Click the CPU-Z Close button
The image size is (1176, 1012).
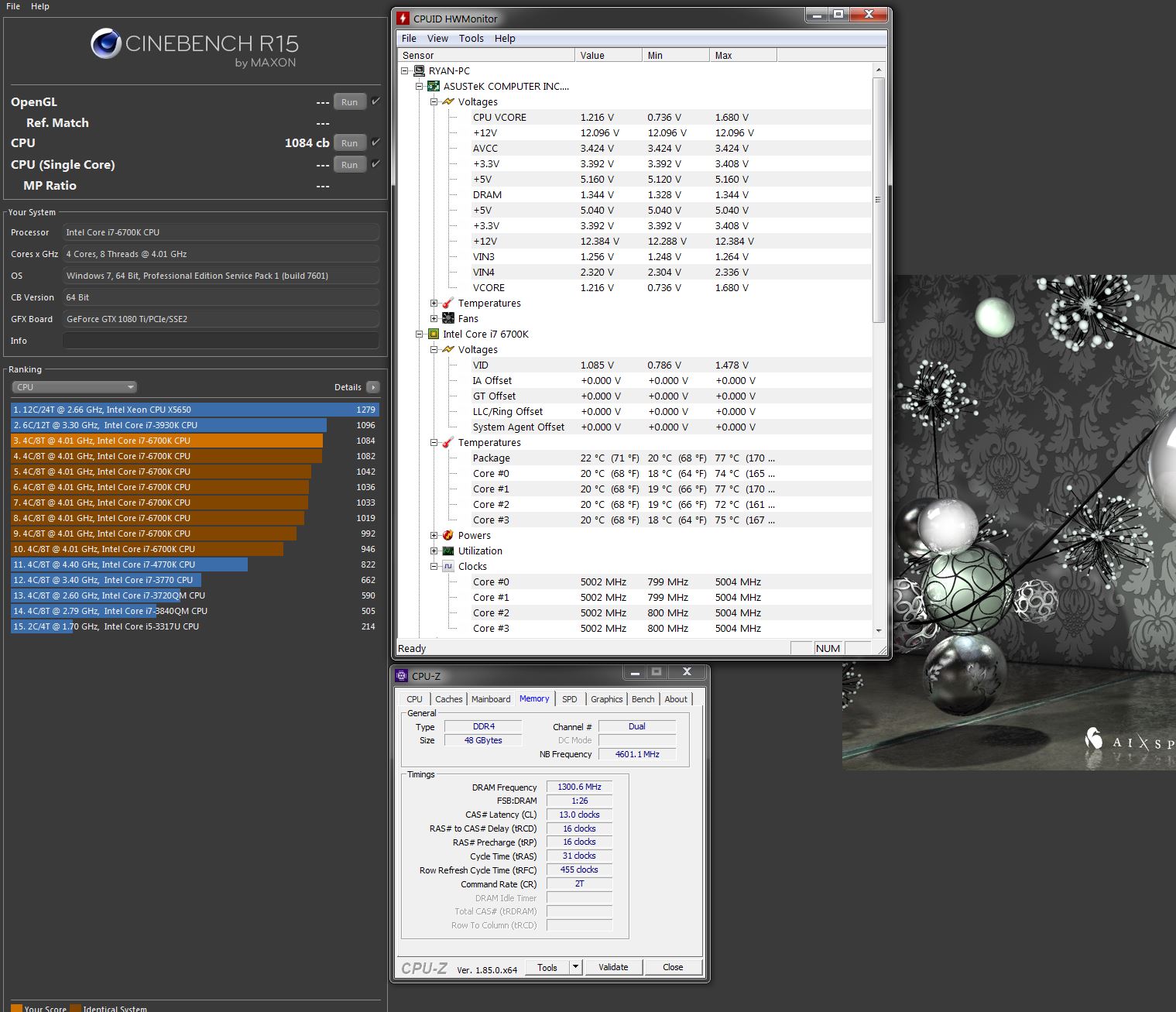click(673, 967)
